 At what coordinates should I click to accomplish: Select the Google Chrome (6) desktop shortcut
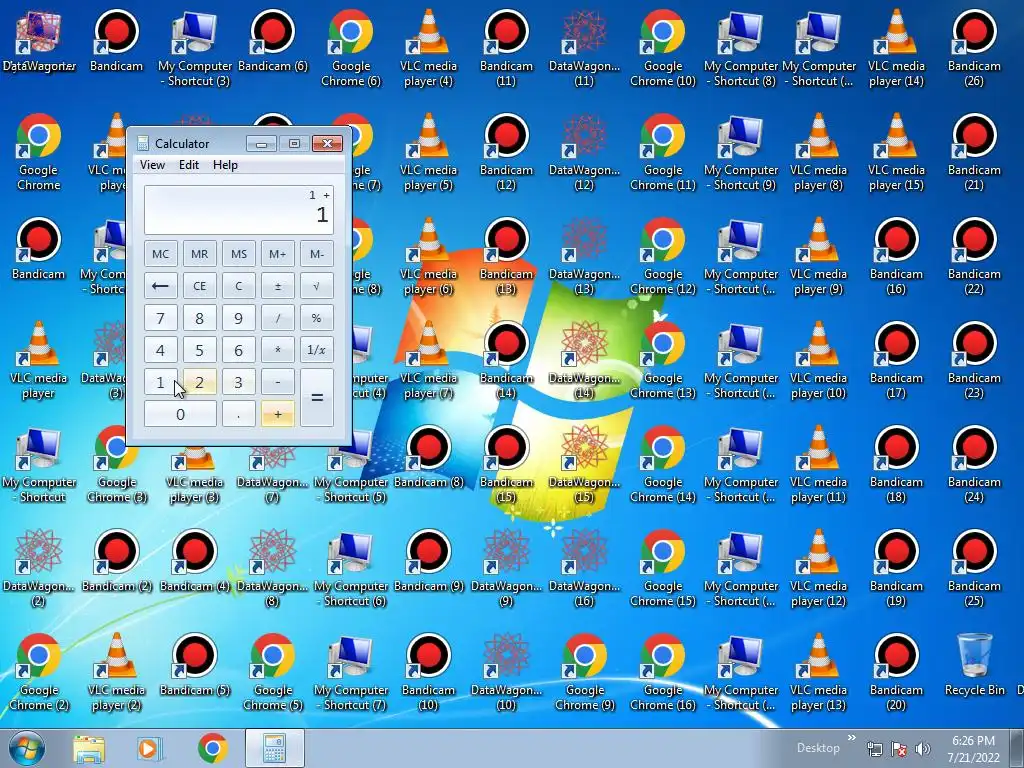[351, 49]
